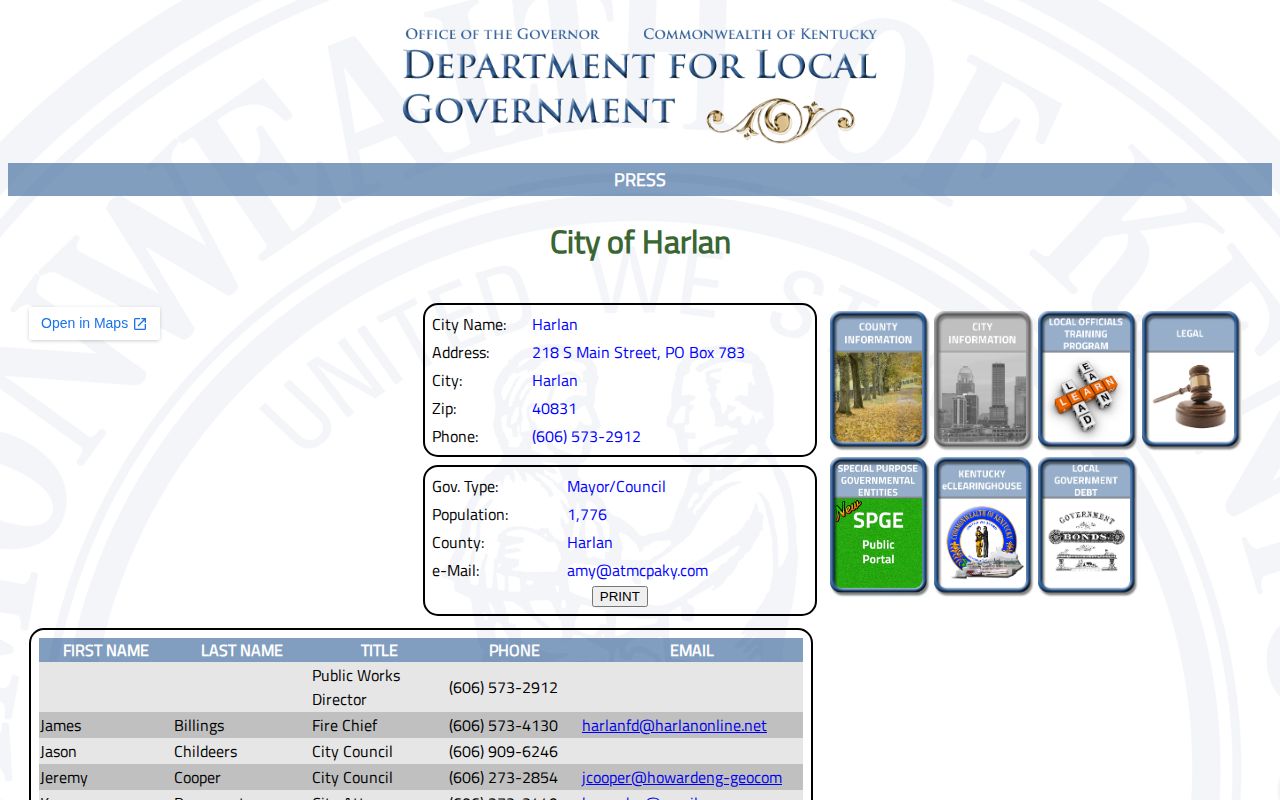Click the population value 1,776
The height and width of the screenshot is (800, 1280).
click(x=587, y=515)
